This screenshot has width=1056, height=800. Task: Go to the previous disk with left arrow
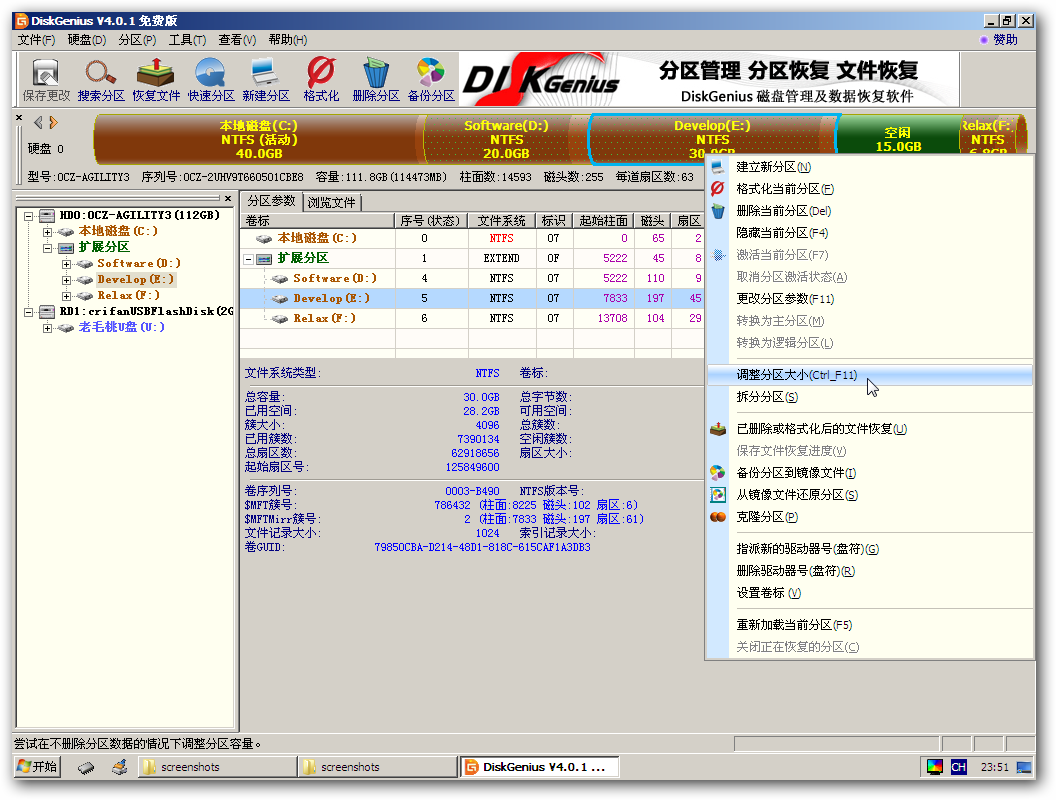[x=38, y=123]
